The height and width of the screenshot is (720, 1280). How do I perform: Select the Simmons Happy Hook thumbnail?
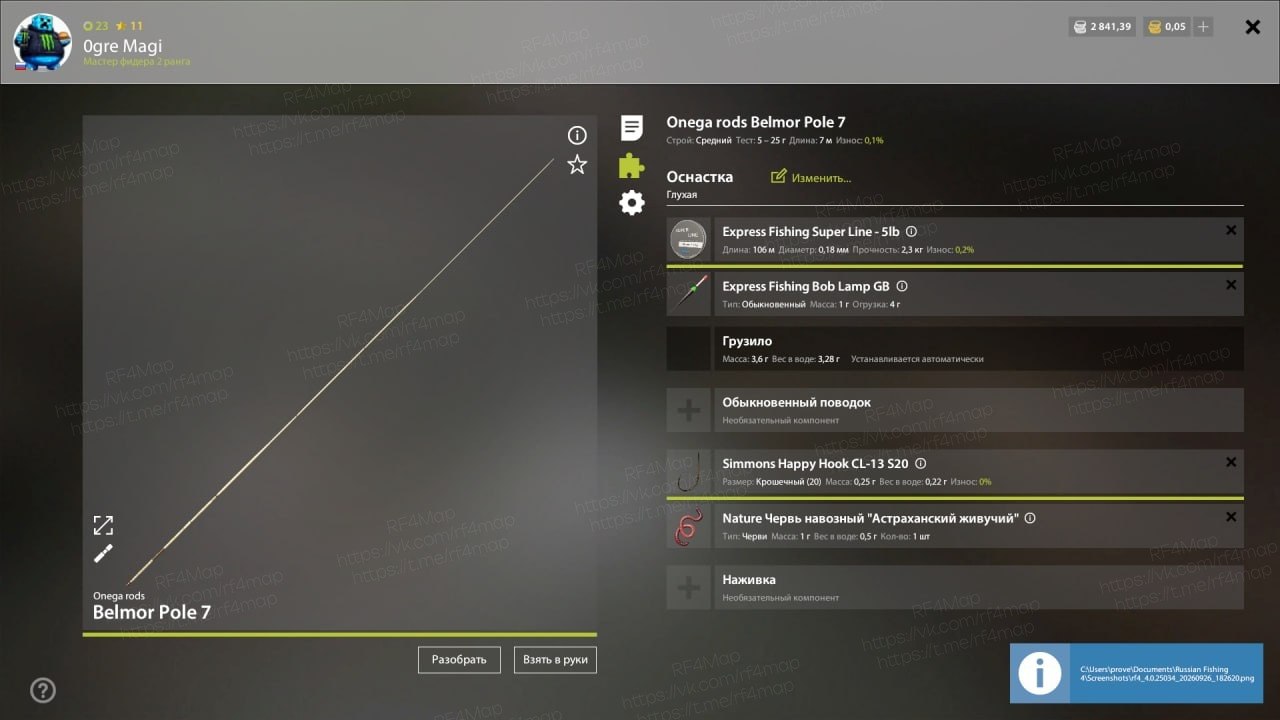coord(688,472)
